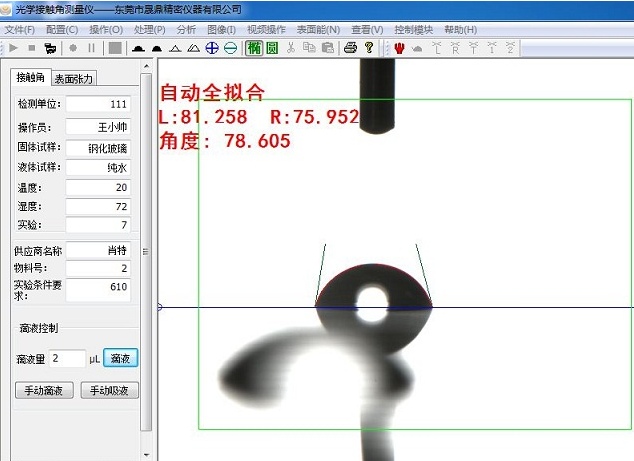Click the 物料号 field showing 2
This screenshot has height=461, width=634.
(x=98, y=268)
